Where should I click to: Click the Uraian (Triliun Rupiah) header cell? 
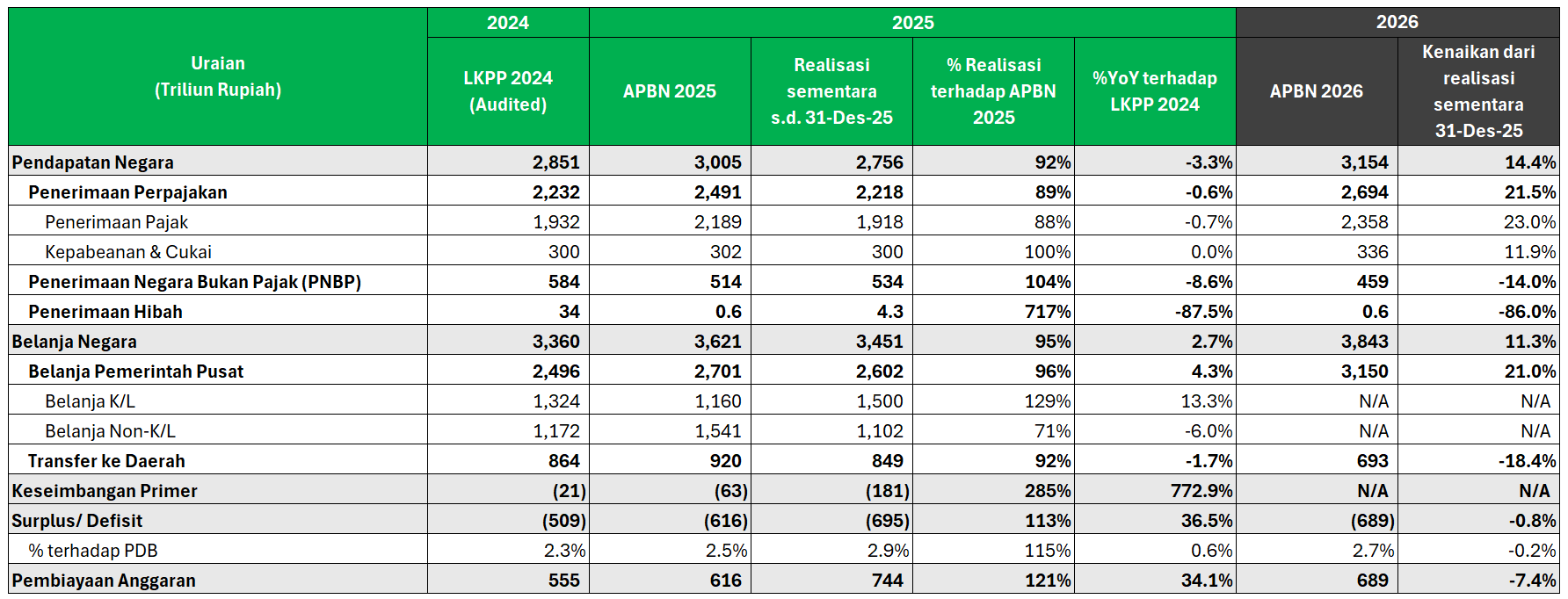(x=218, y=76)
